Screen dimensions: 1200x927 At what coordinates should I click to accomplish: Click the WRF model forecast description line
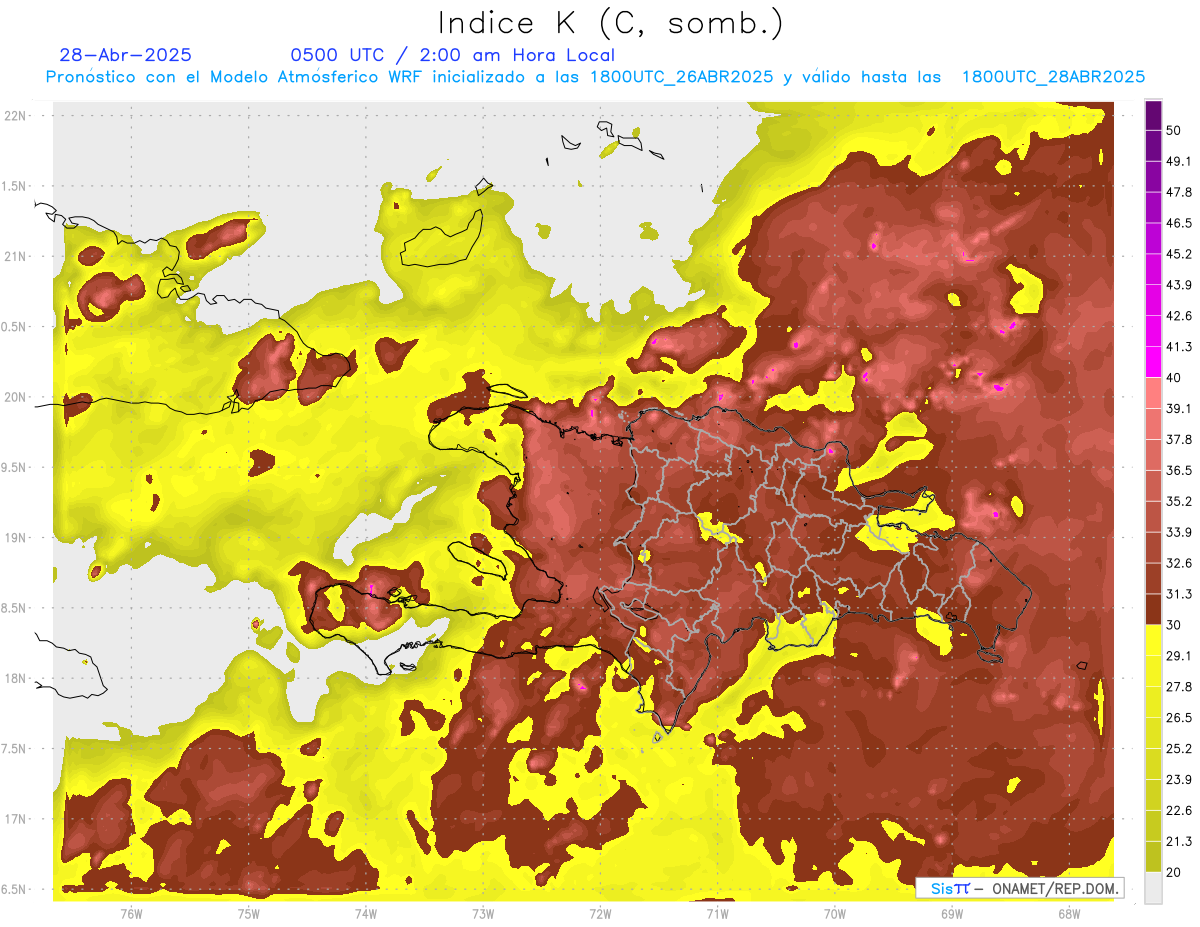point(595,77)
